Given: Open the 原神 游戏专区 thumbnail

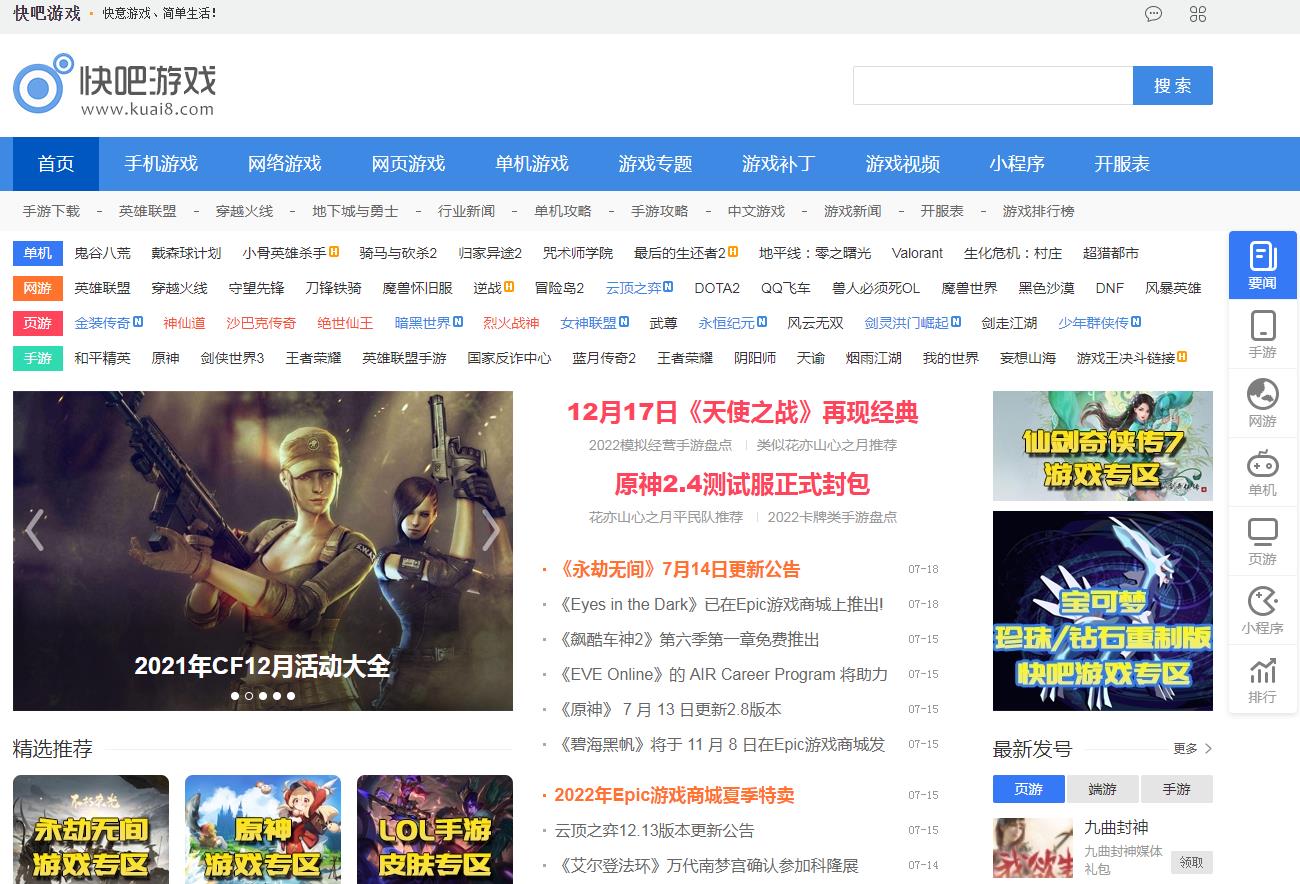Looking at the screenshot, I should point(263,829).
